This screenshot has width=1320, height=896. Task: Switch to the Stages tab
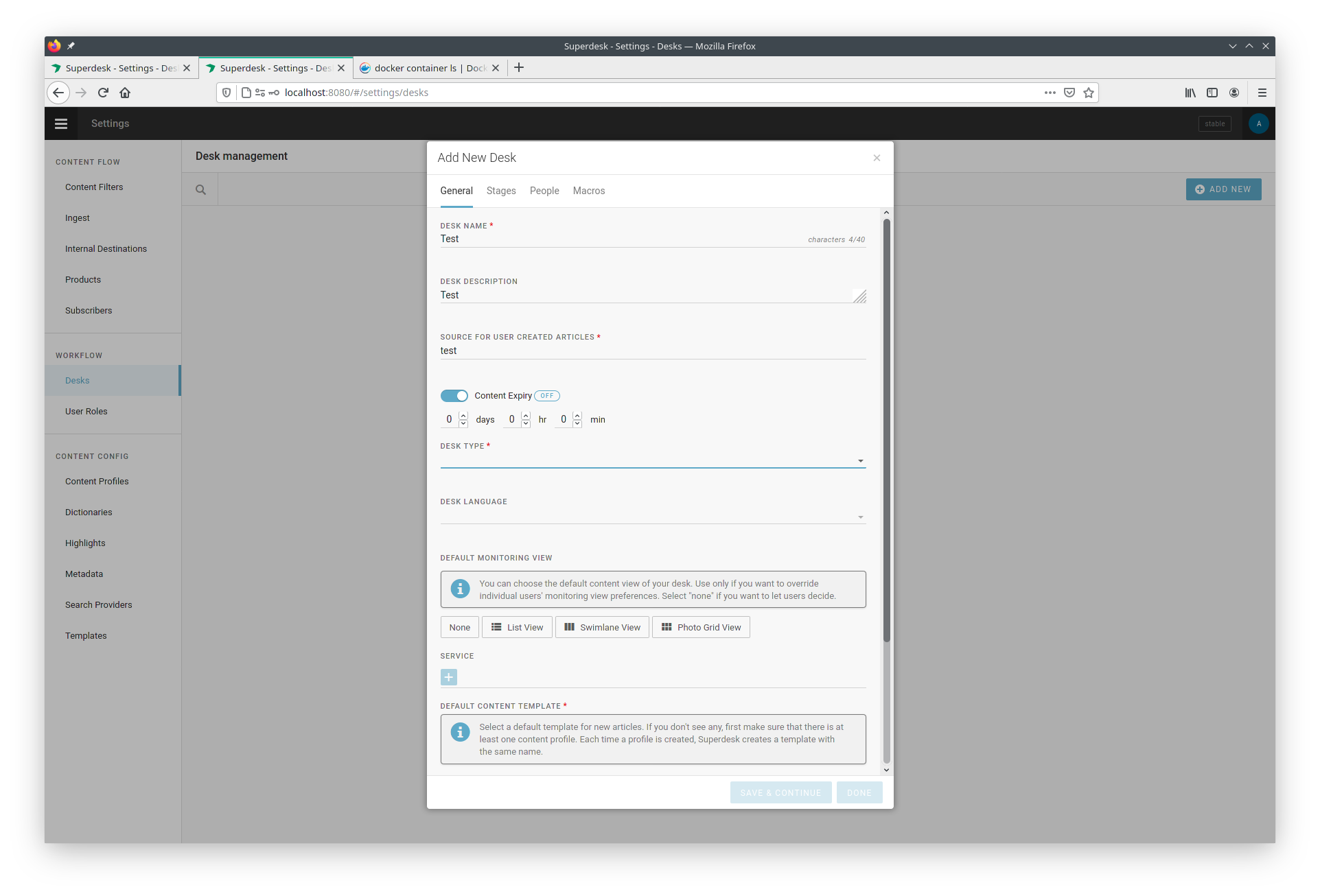point(501,191)
